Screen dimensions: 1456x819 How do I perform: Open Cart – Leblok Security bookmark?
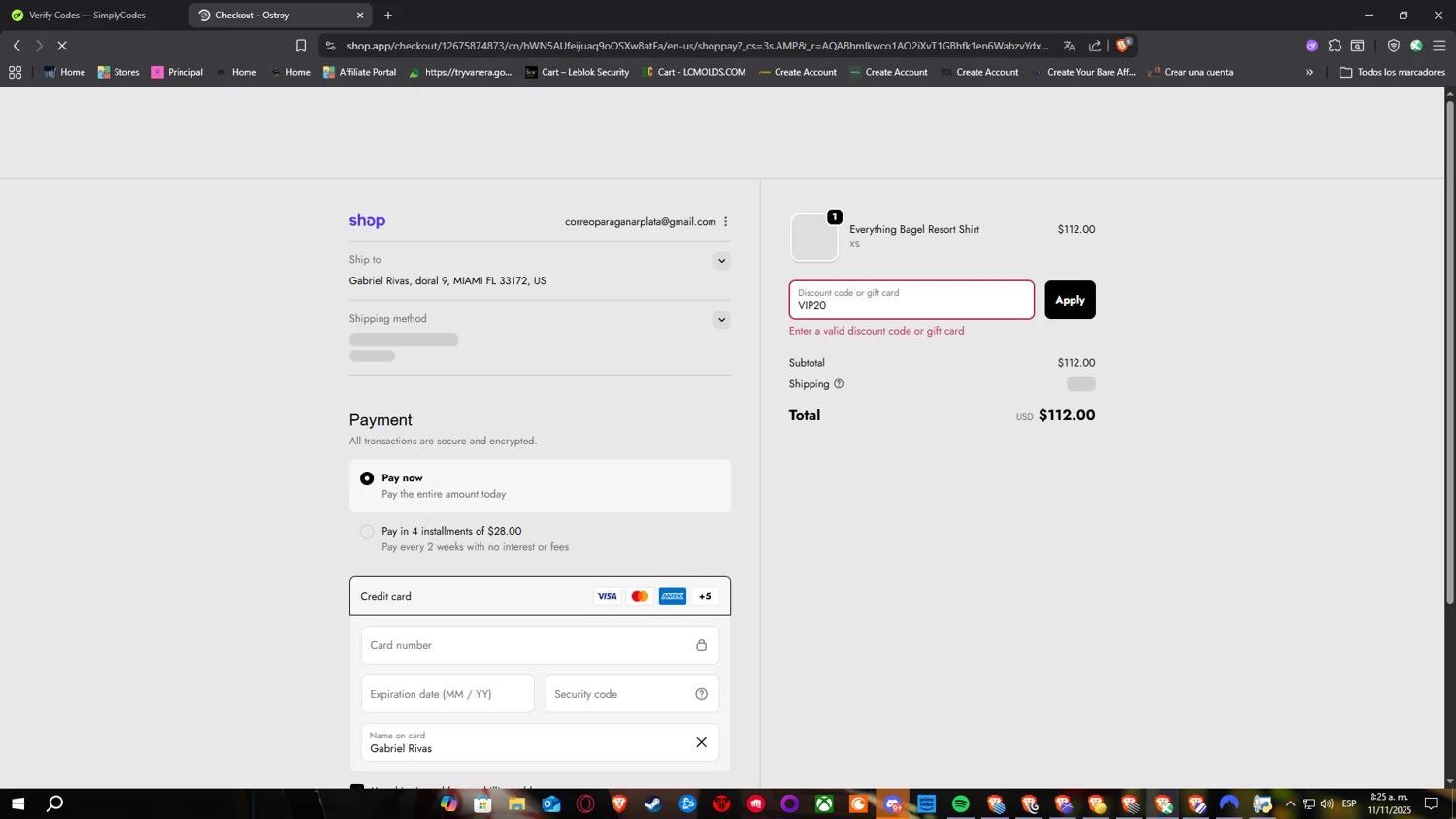577,72
